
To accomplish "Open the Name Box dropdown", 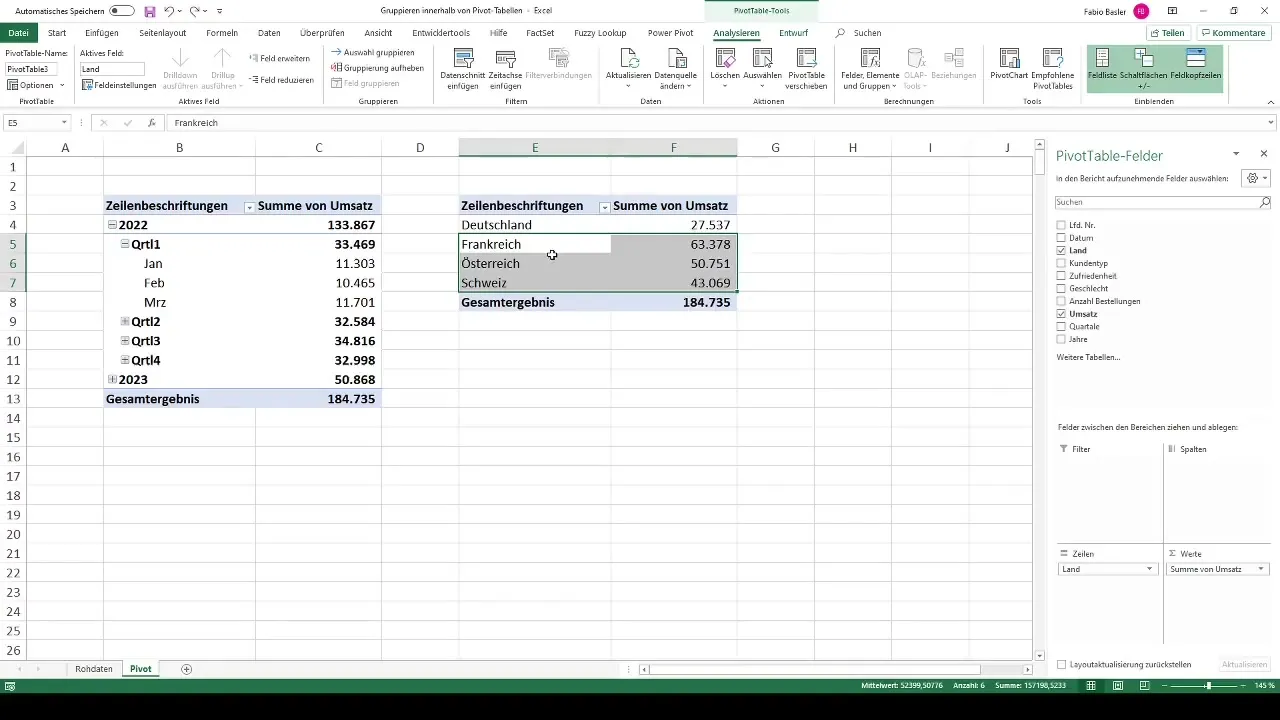I will [x=64, y=123].
